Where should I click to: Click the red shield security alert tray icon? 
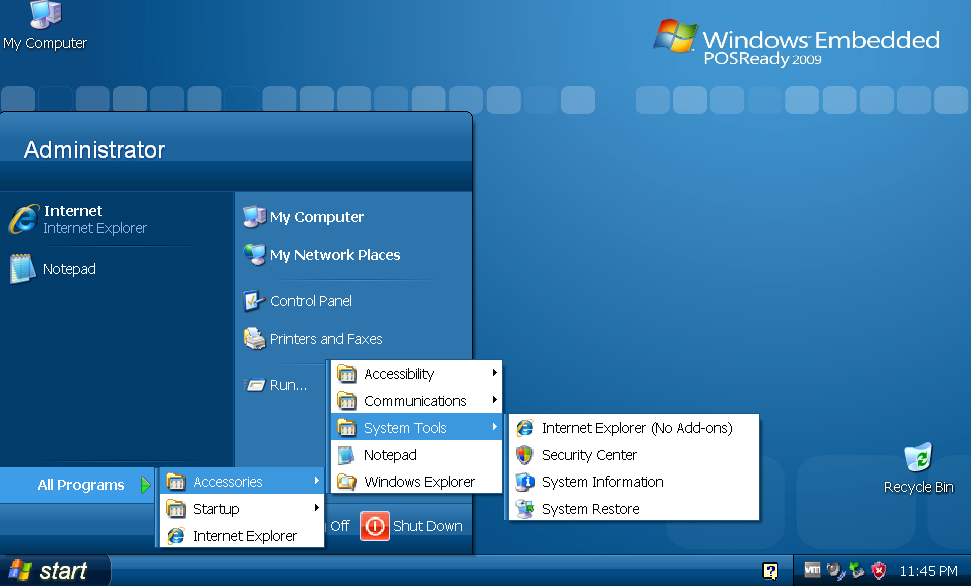(878, 570)
